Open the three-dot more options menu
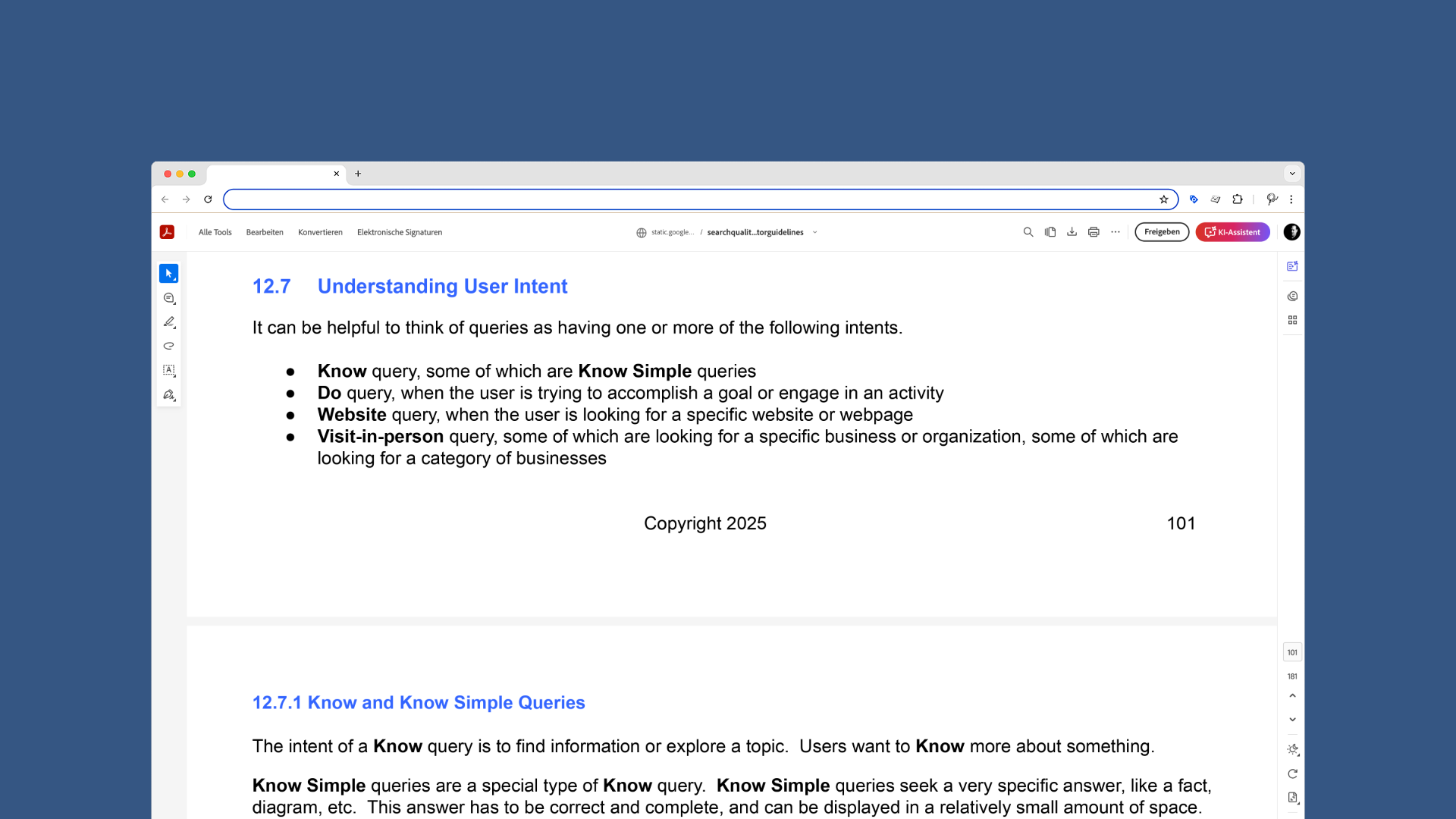The image size is (1456, 819). click(x=1115, y=232)
